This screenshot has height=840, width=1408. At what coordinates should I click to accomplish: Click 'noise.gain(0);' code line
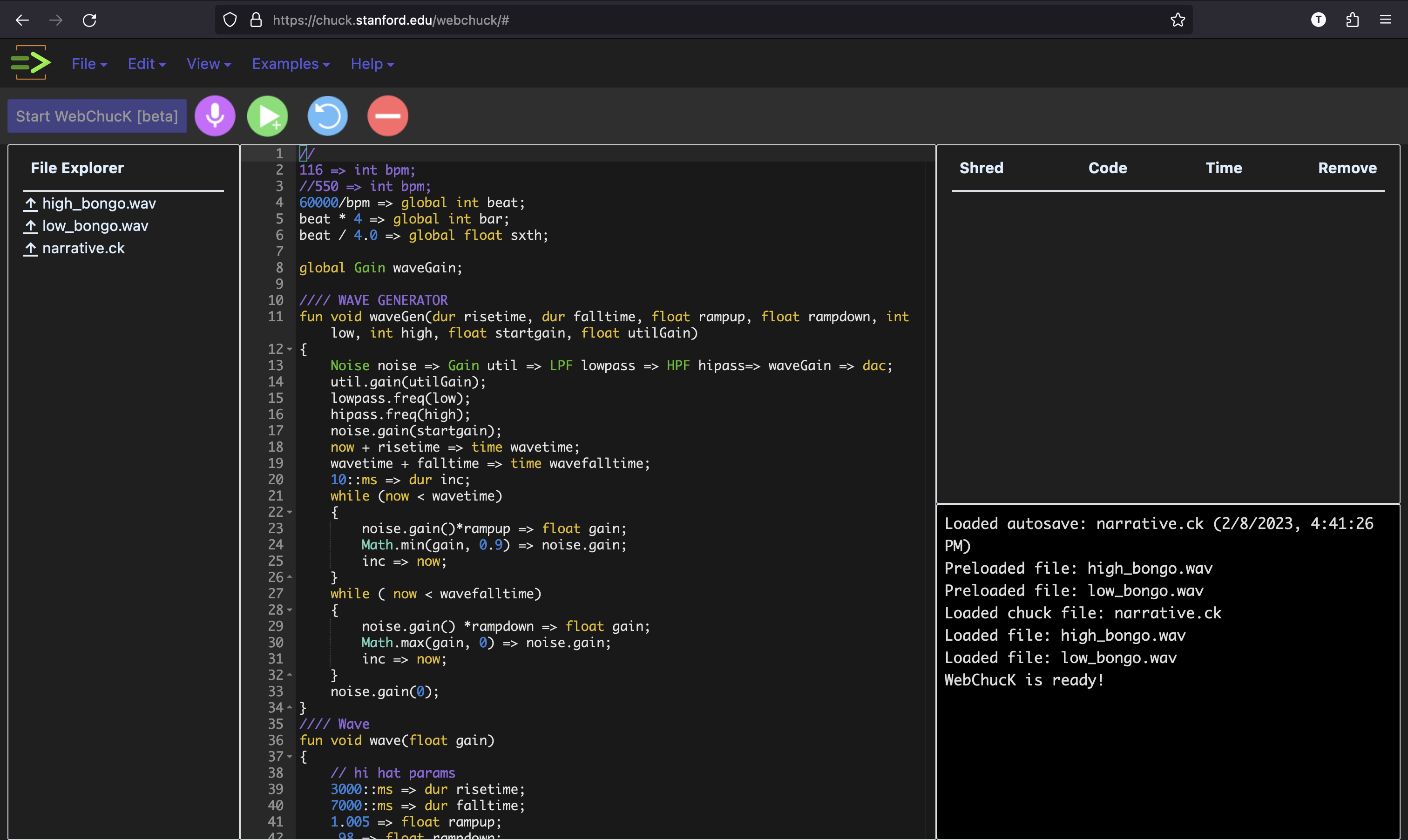(x=384, y=692)
